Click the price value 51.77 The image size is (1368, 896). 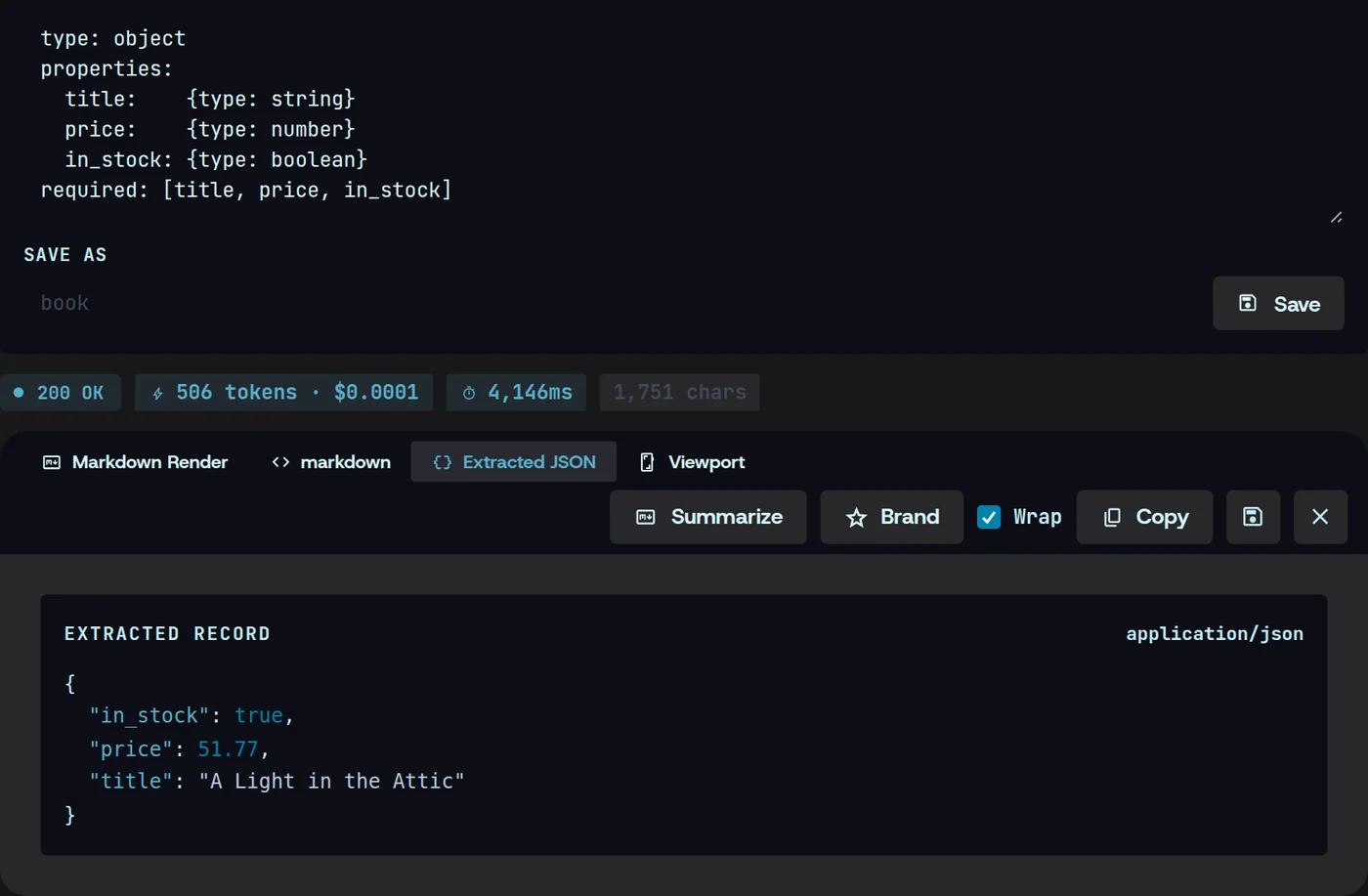(228, 749)
